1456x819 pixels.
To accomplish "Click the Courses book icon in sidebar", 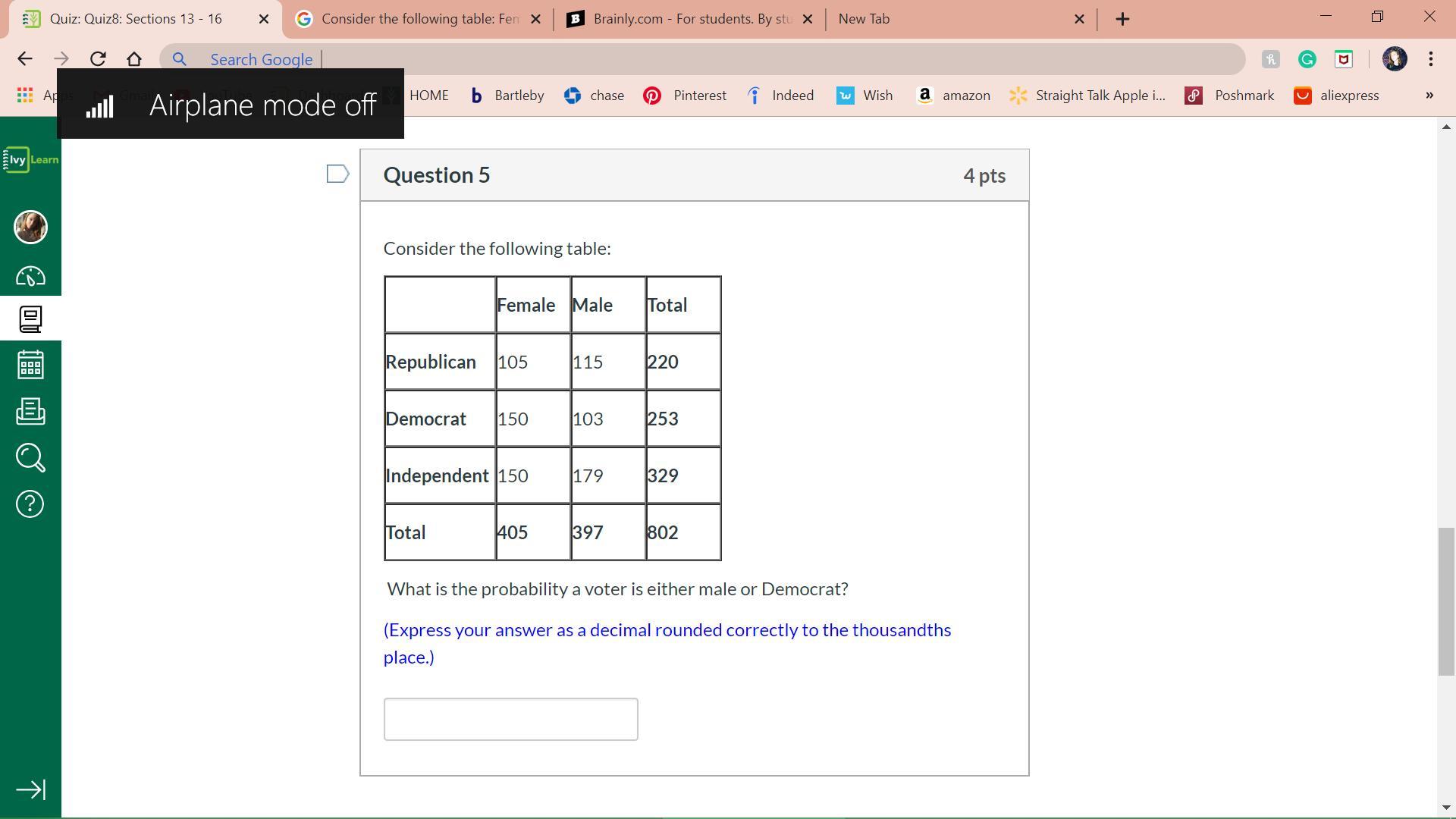I will point(30,319).
